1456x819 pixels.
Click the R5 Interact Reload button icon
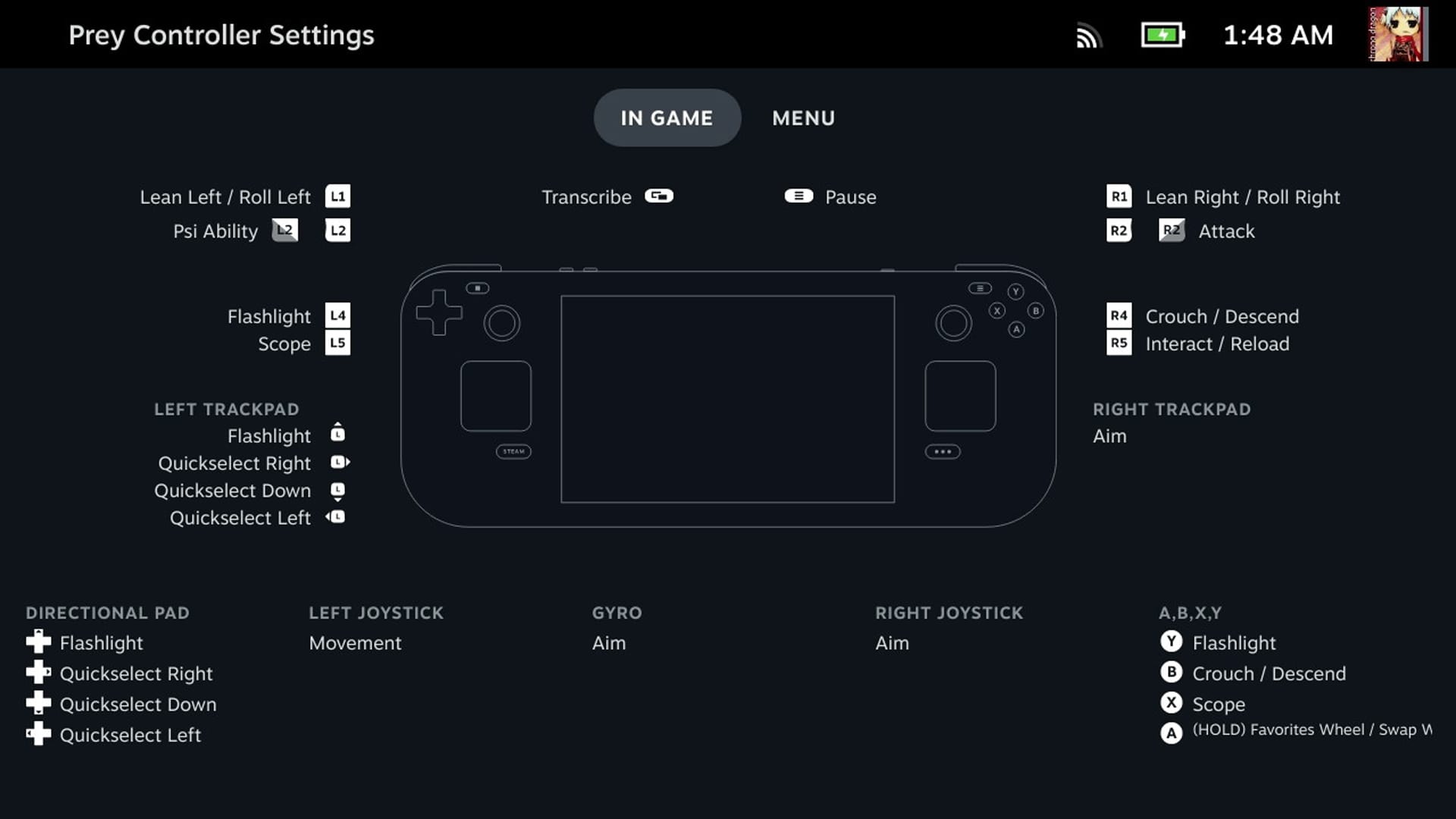pyautogui.click(x=1119, y=343)
